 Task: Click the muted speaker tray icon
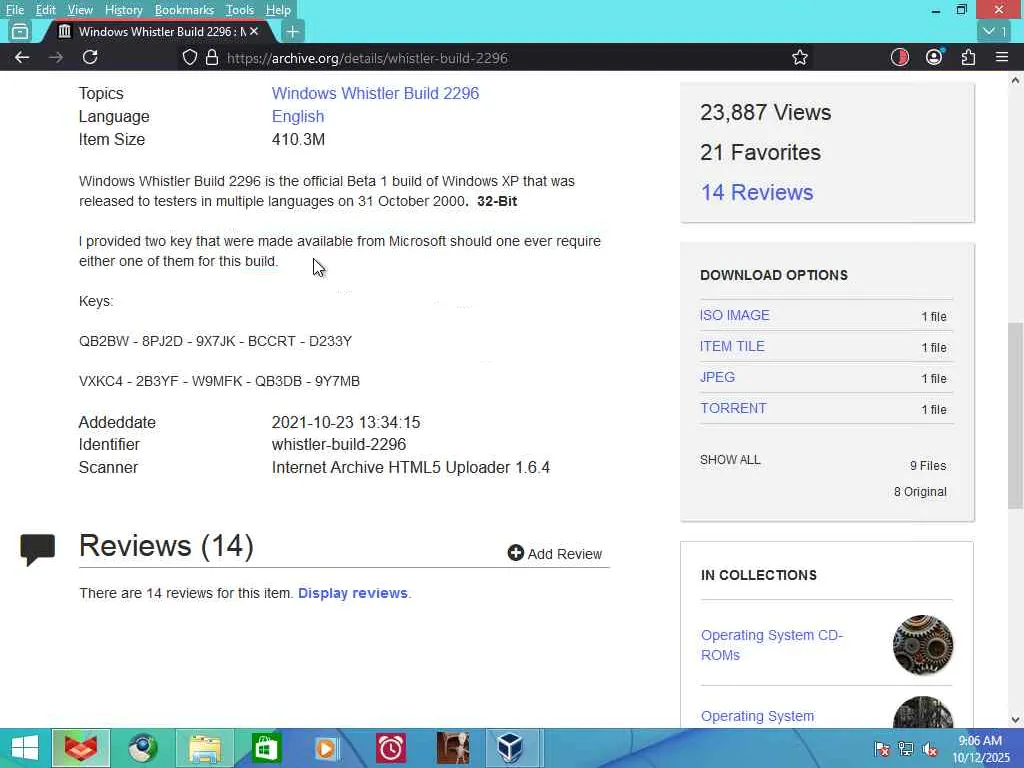929,748
